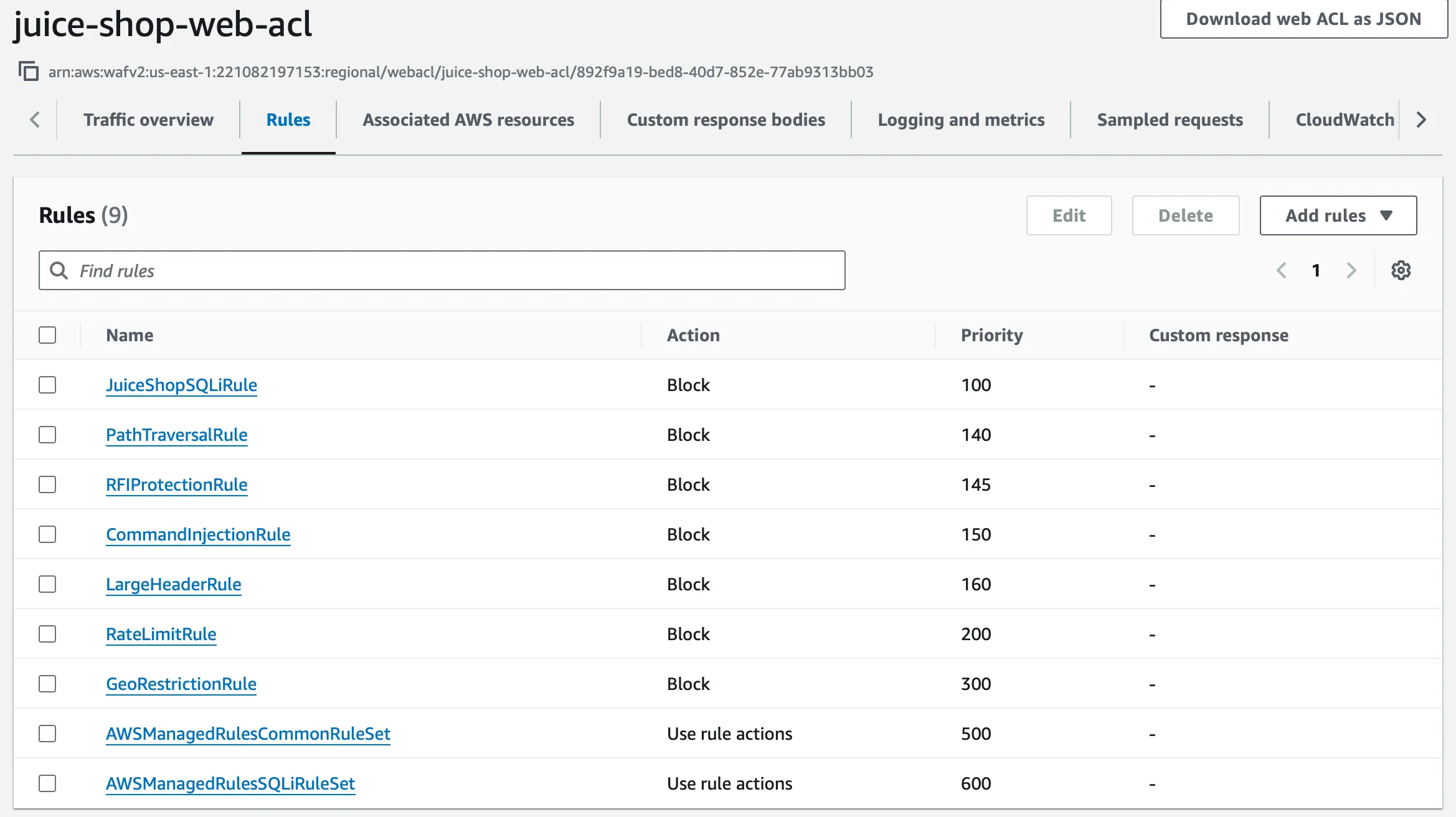The height and width of the screenshot is (817, 1456).
Task: Open the LargeHeaderRule link
Action: coord(173,584)
